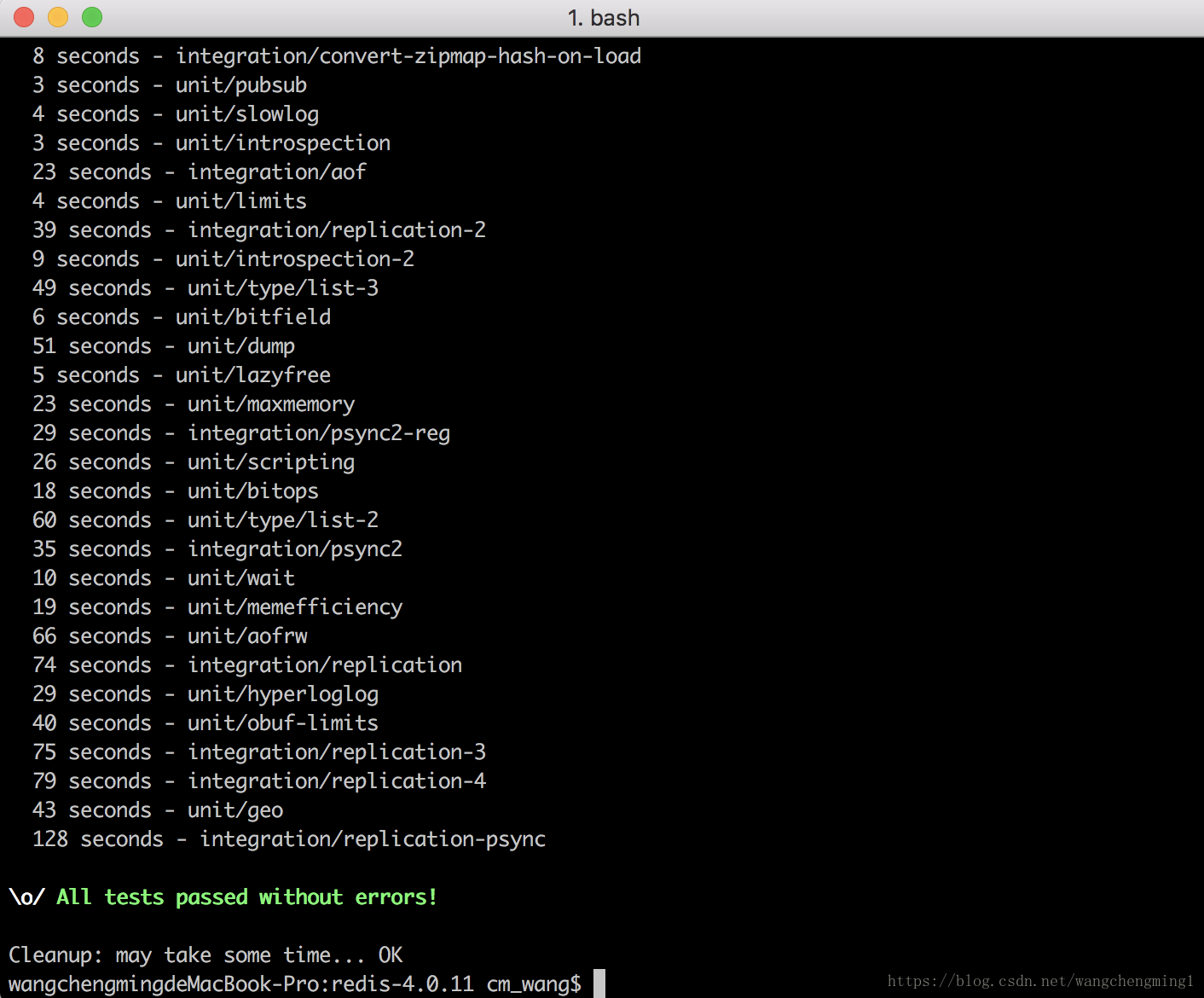Click the 'unit/pubsub' test line
1204x998 pixels.
(x=170, y=85)
